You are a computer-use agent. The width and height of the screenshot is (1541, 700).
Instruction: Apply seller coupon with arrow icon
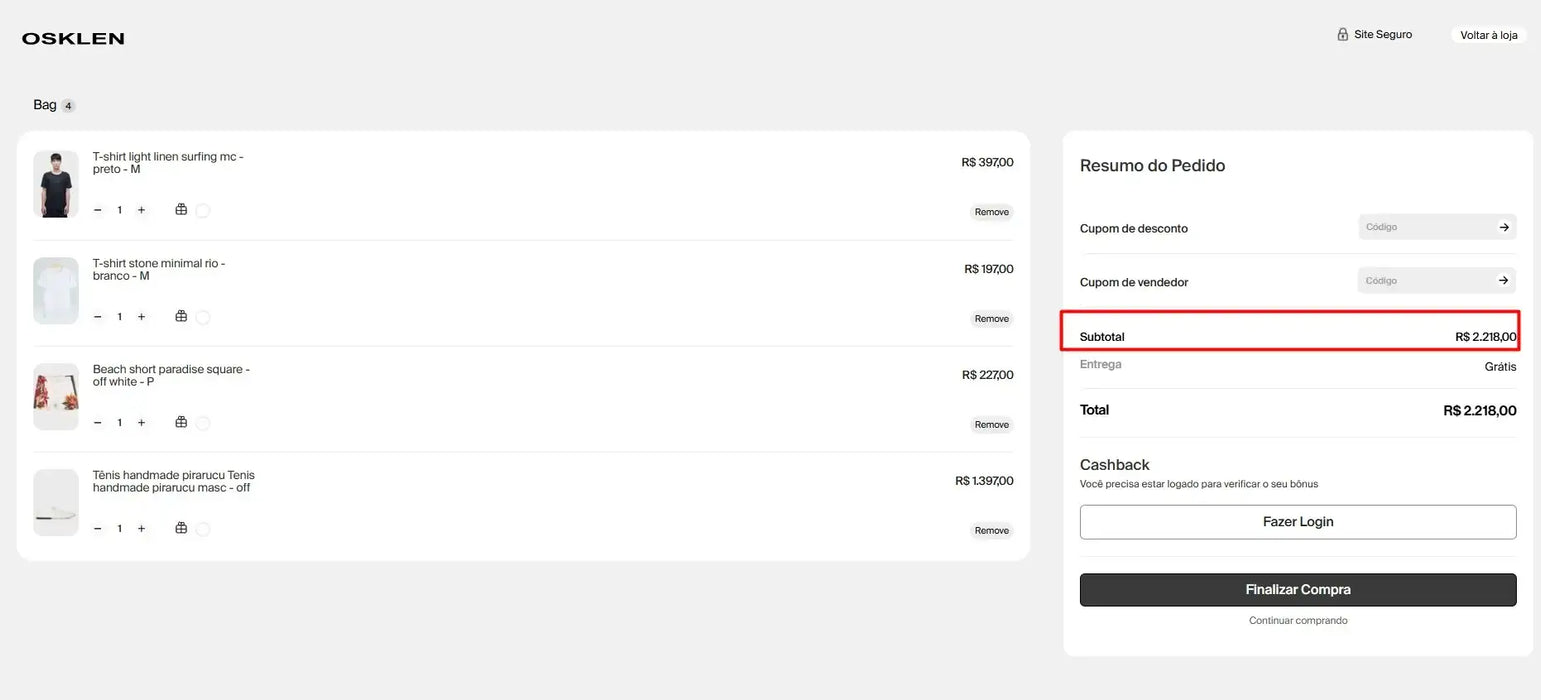(1503, 281)
